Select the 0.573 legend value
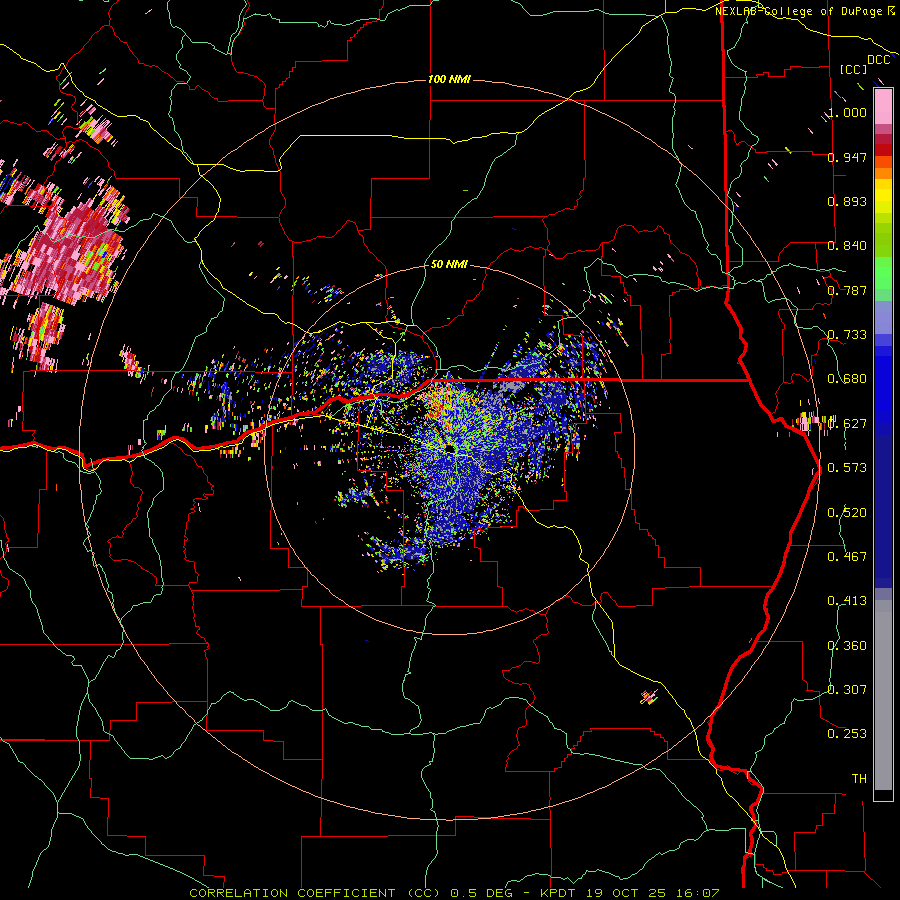The image size is (900, 900). (847, 468)
